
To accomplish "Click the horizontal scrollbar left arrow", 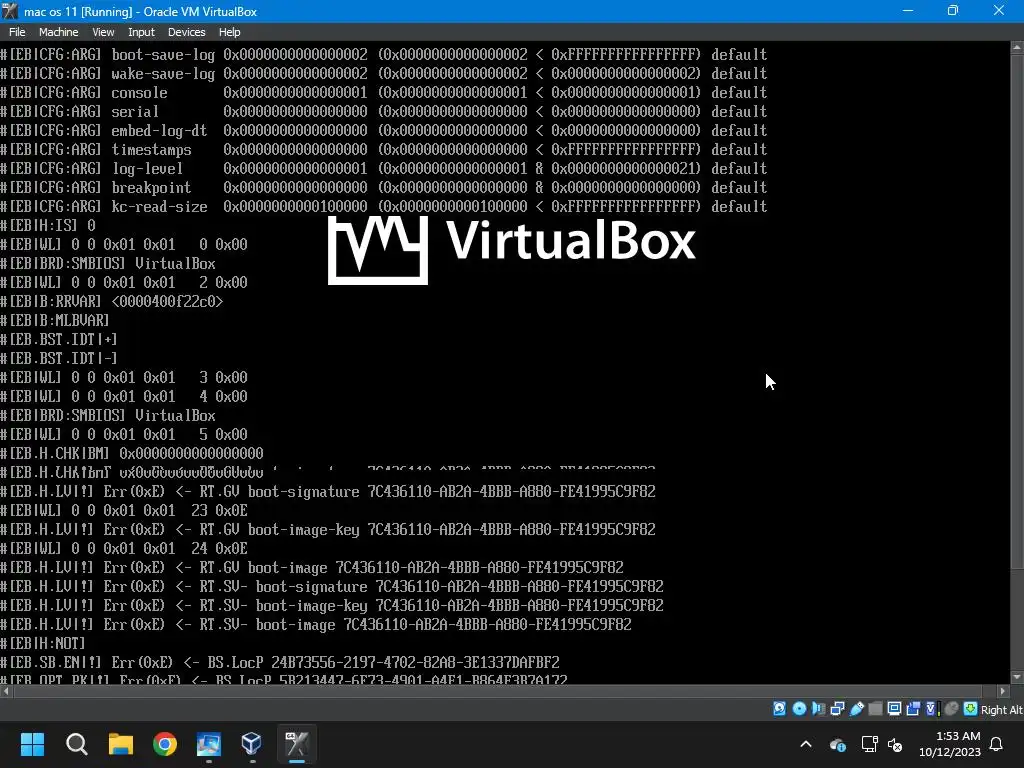I will tap(6, 691).
